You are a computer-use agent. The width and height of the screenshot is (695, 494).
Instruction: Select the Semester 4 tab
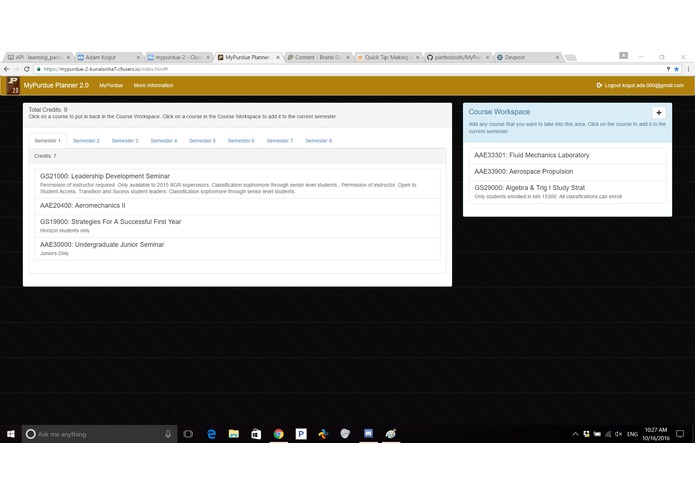tap(164, 141)
